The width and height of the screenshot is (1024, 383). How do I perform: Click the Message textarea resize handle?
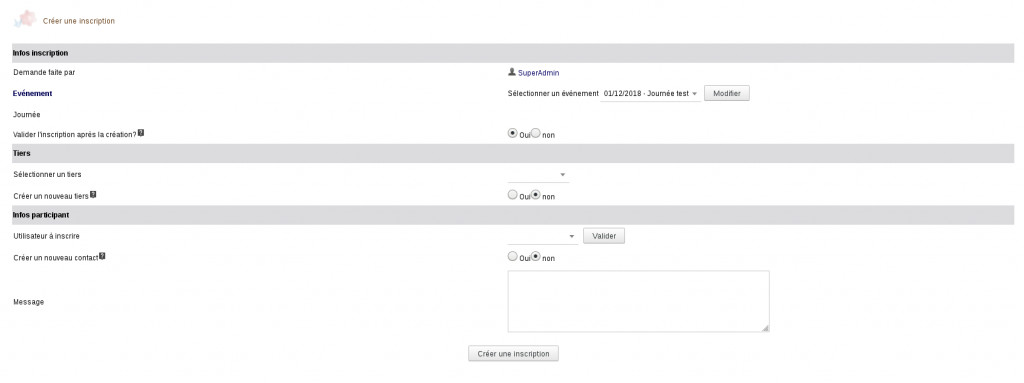coord(765,328)
